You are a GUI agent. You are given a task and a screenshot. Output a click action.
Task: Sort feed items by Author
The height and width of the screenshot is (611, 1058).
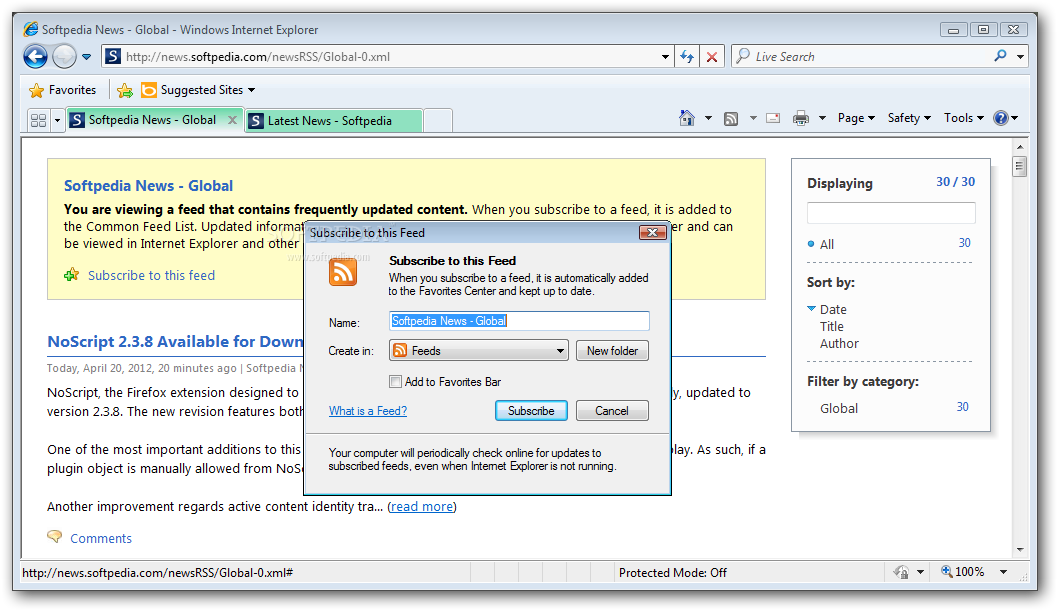[839, 343]
